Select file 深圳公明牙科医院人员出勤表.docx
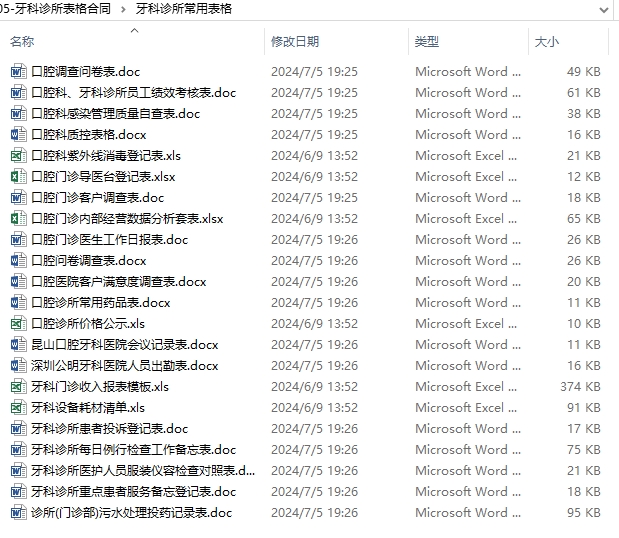 124,366
